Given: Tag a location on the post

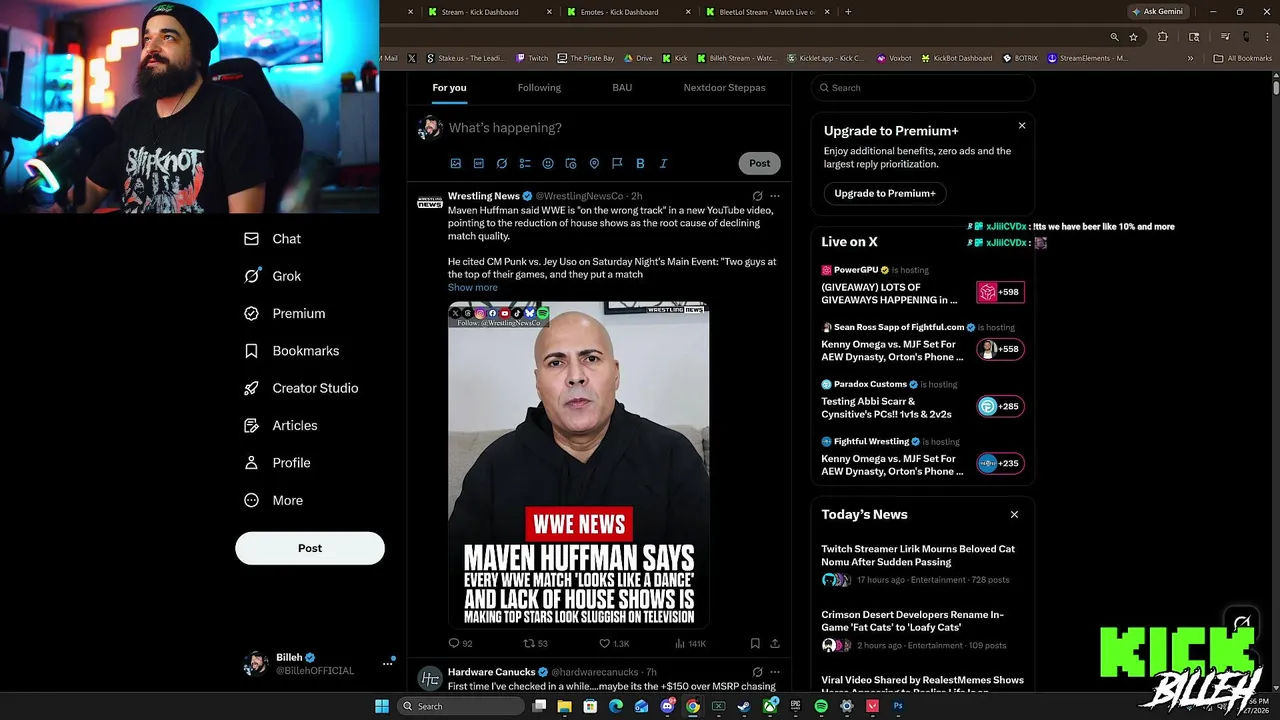Looking at the screenshot, I should (x=594, y=163).
